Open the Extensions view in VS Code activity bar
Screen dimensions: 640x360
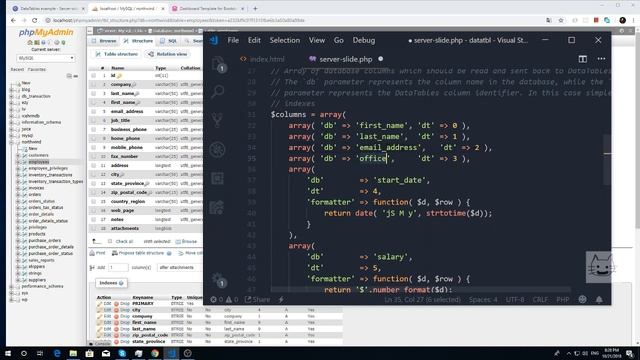(x=218, y=178)
